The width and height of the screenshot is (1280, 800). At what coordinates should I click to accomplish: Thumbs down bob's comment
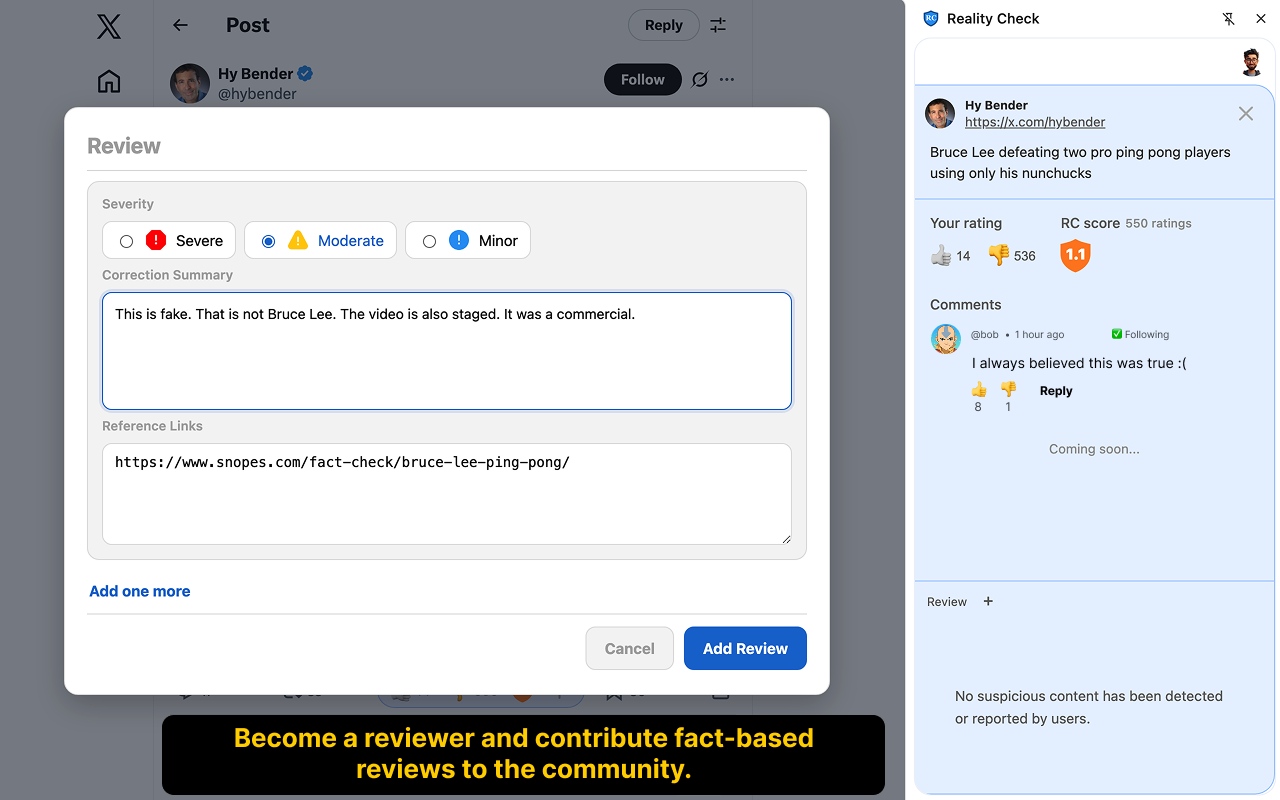coord(1008,390)
